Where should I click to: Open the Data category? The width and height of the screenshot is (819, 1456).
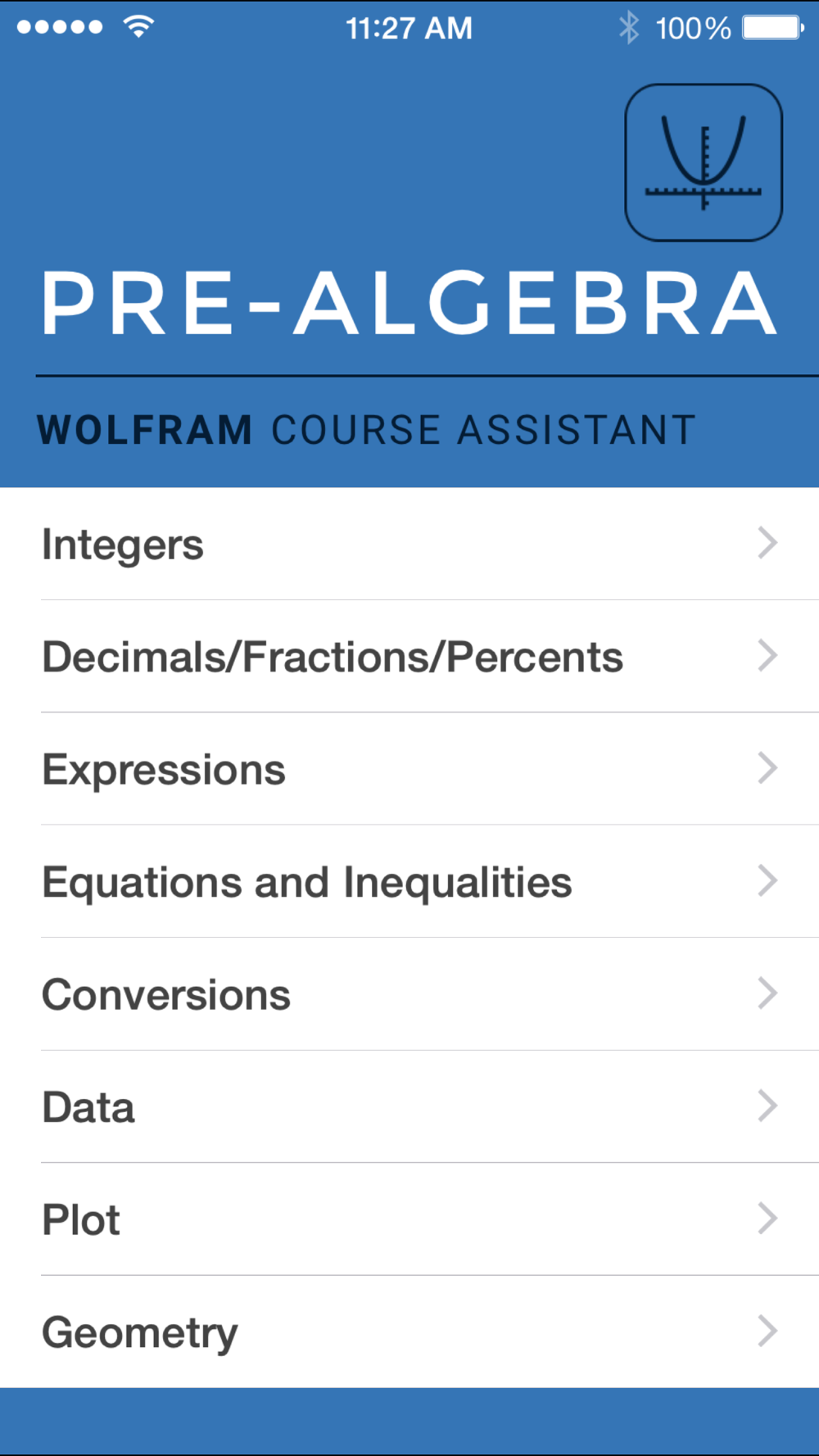tap(88, 1107)
